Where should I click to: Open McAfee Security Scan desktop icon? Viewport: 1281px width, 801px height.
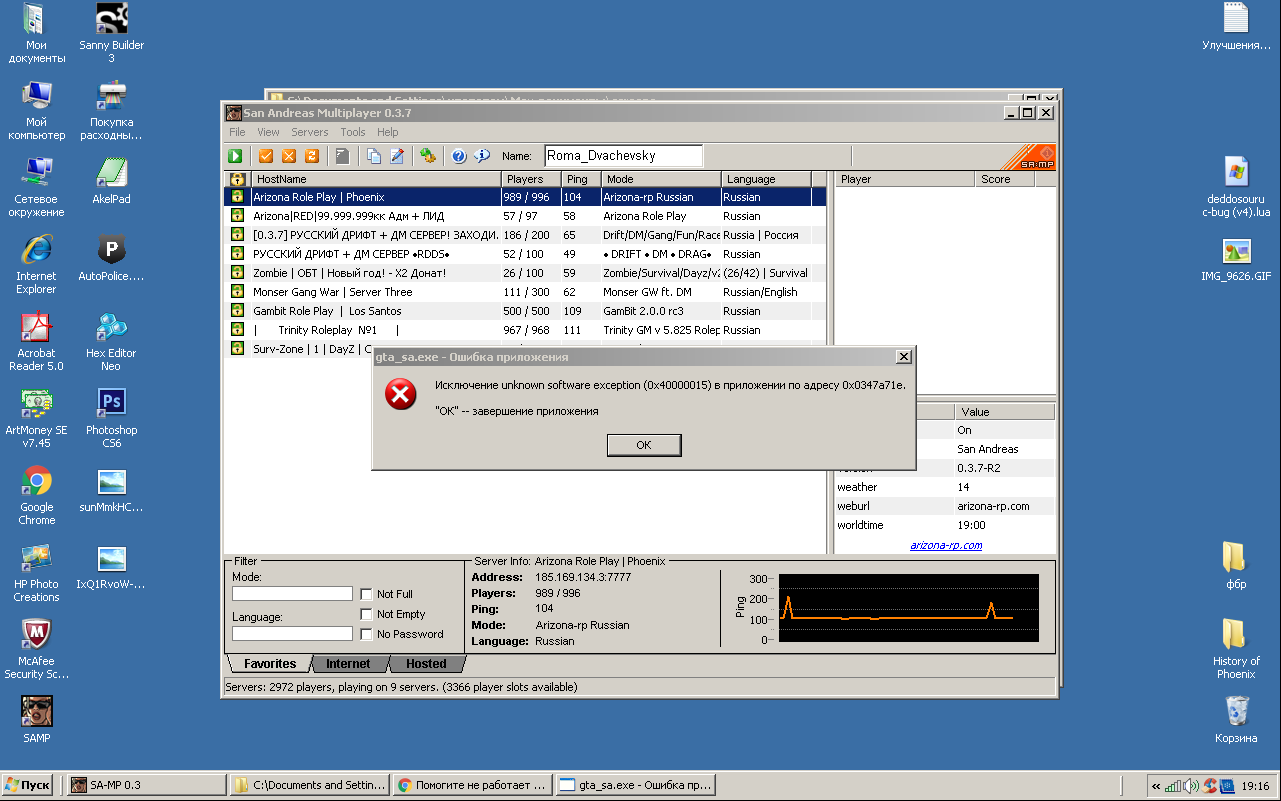(37, 648)
